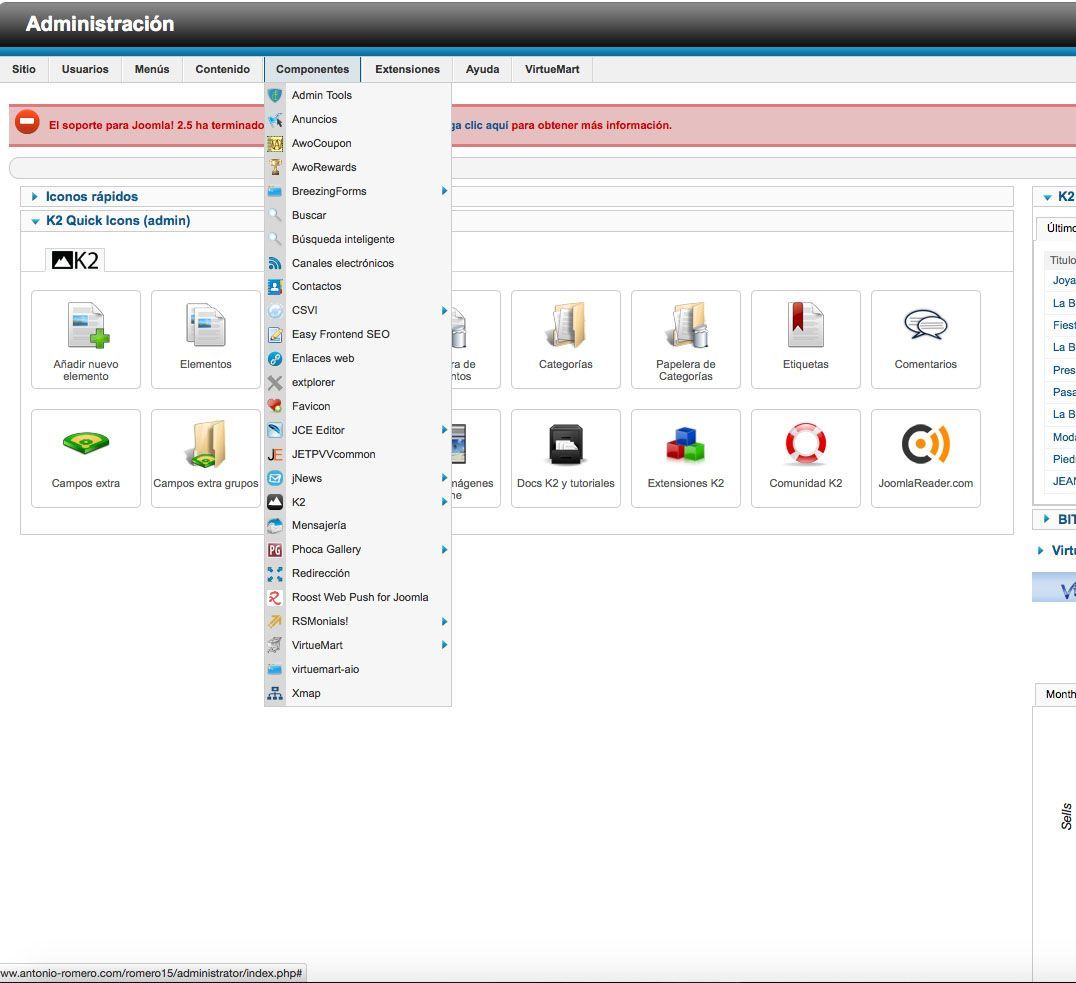The image size is (1076, 983).
Task: Click the Favicon heart icon
Action: click(x=275, y=406)
